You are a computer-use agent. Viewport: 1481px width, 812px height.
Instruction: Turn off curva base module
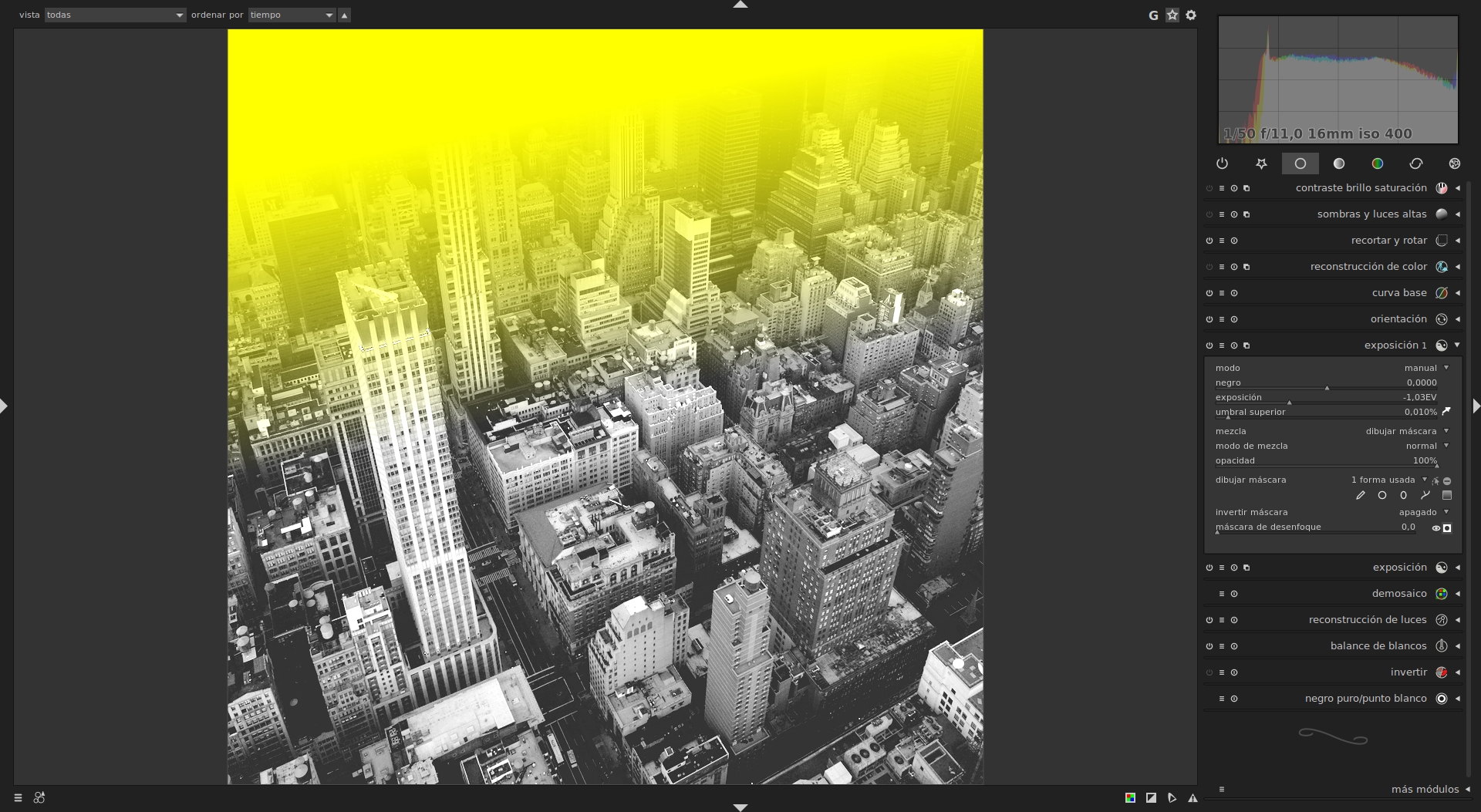pos(1209,293)
